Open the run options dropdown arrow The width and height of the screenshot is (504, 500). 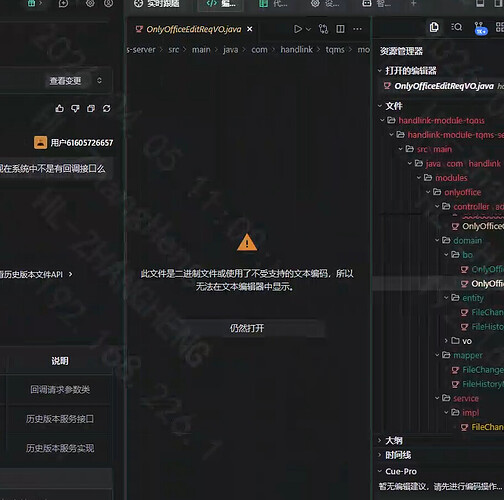pyautogui.click(x=308, y=29)
